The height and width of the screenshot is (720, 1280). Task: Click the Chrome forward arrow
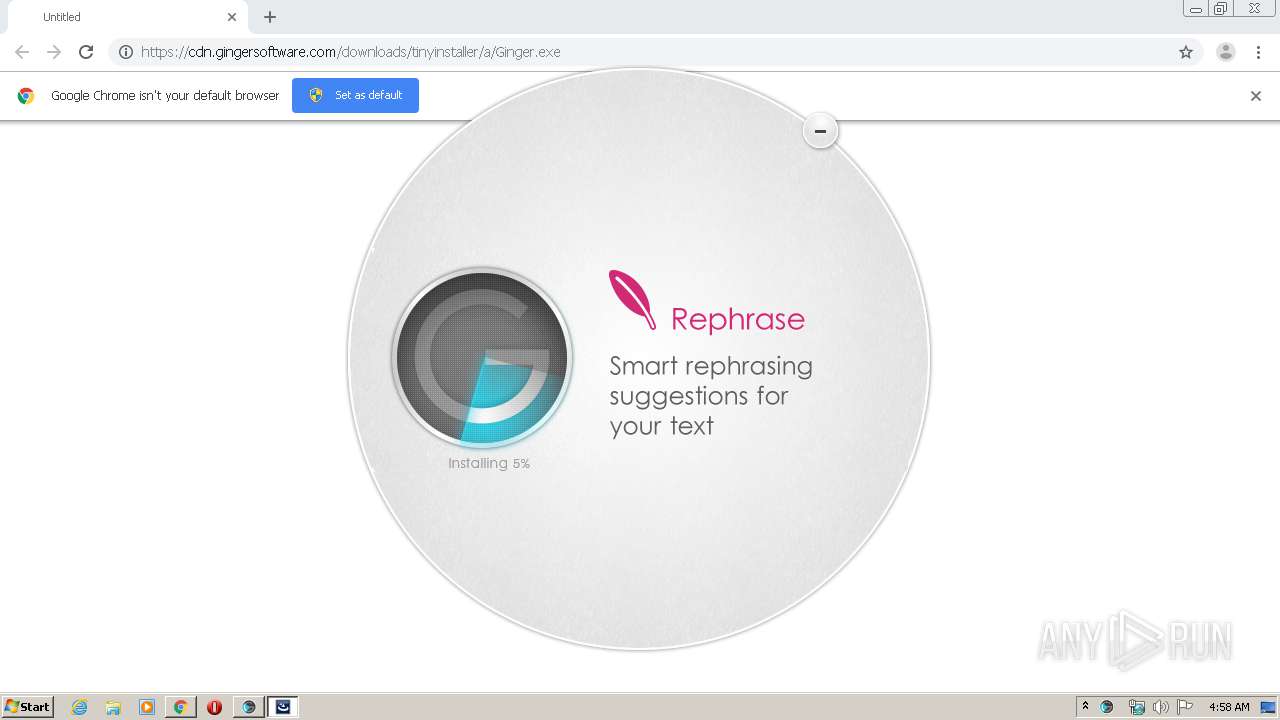tap(54, 52)
